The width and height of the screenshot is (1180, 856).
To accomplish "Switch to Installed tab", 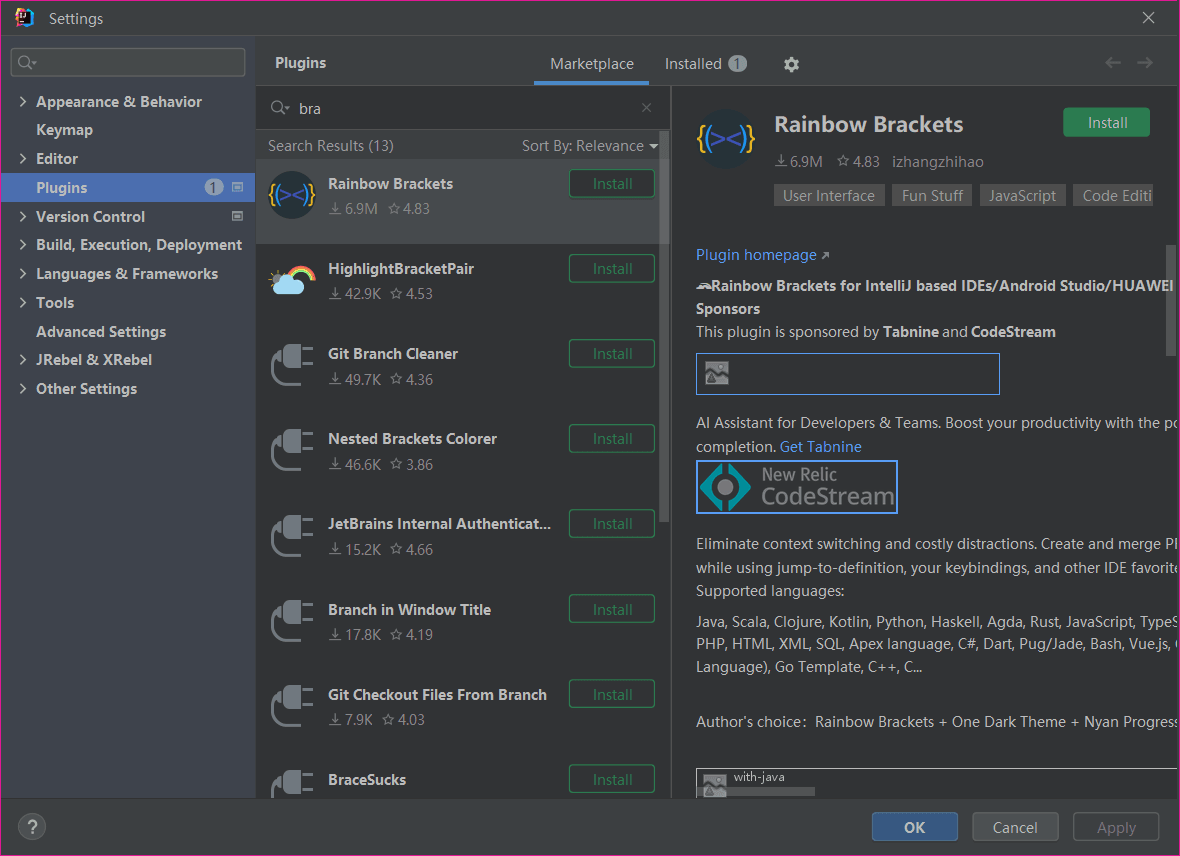I will pyautogui.click(x=705, y=64).
